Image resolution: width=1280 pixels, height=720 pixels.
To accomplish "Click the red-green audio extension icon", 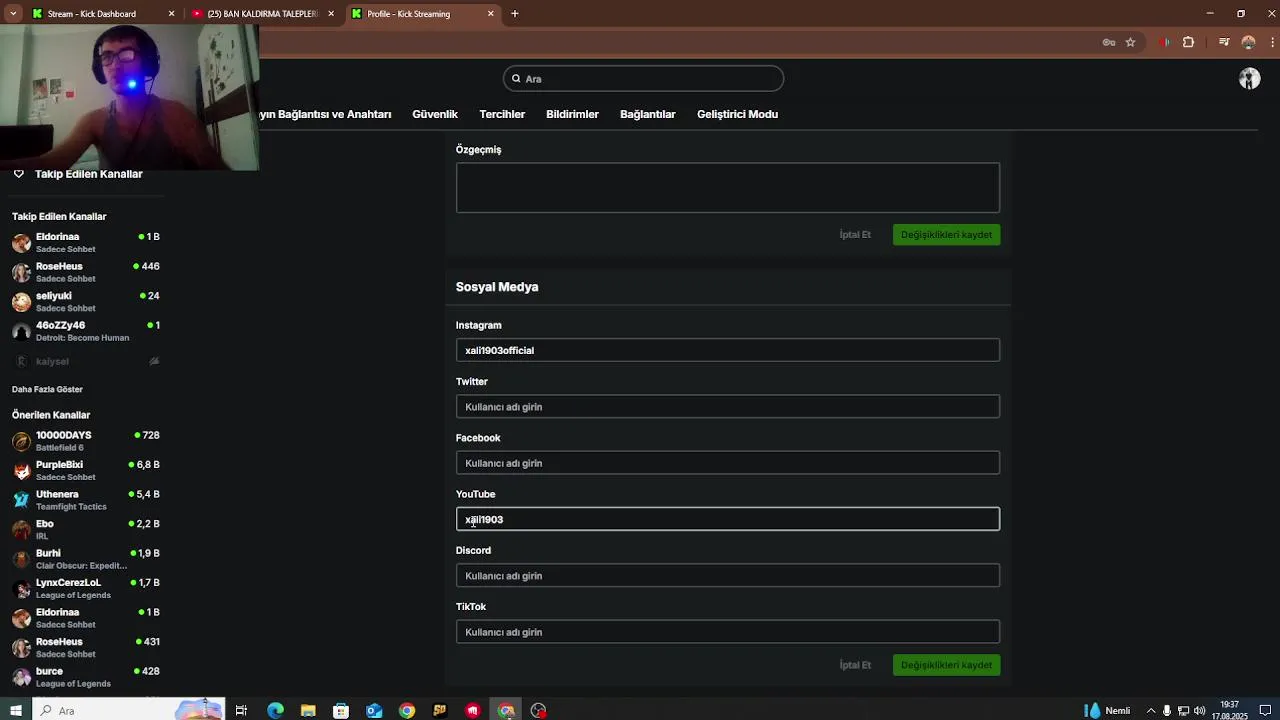I will pos(1165,42).
